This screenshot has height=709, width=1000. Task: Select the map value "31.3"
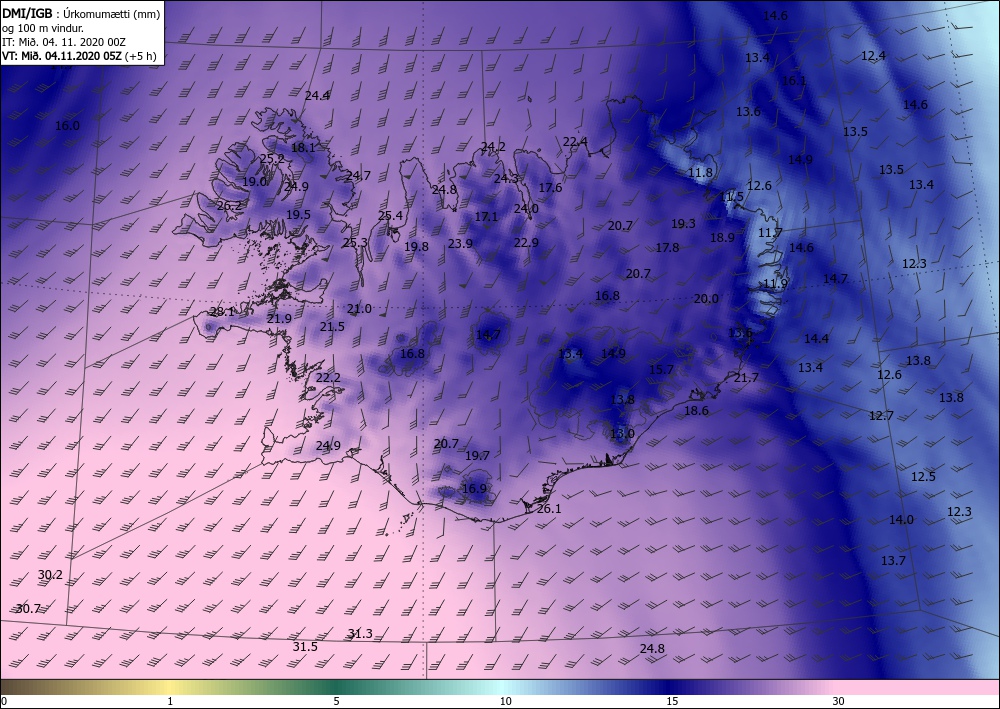click(360, 633)
